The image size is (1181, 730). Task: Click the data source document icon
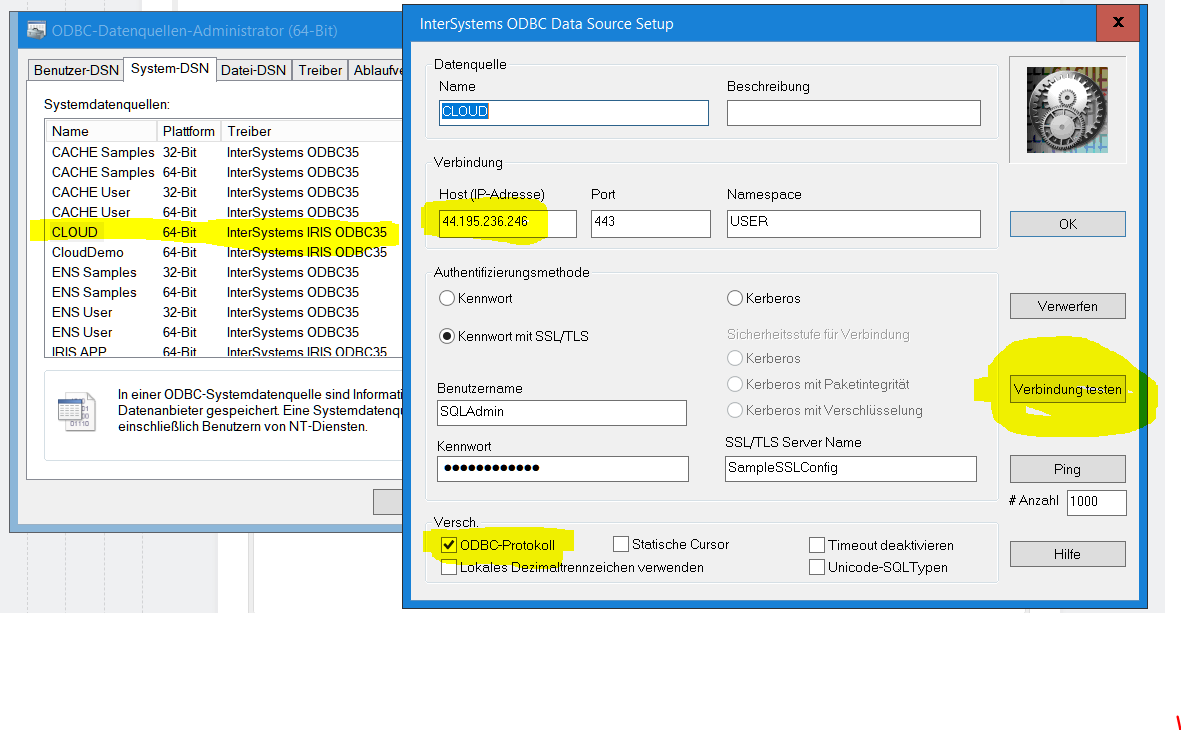pyautogui.click(x=76, y=411)
